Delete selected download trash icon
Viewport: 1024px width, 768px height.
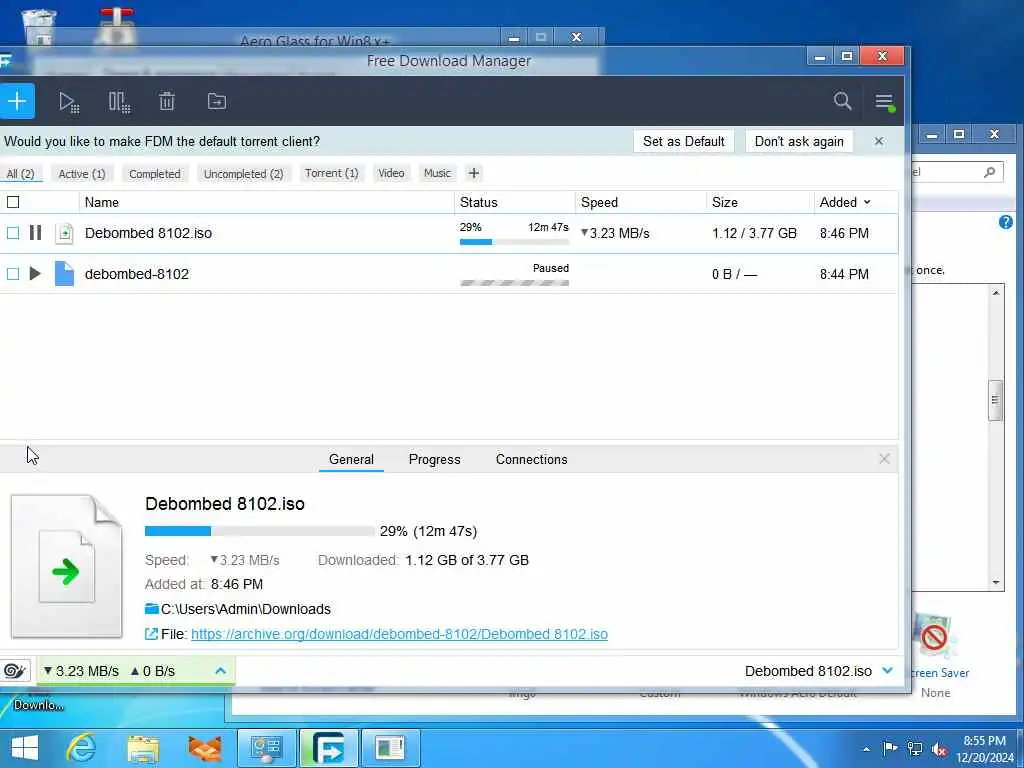167,101
